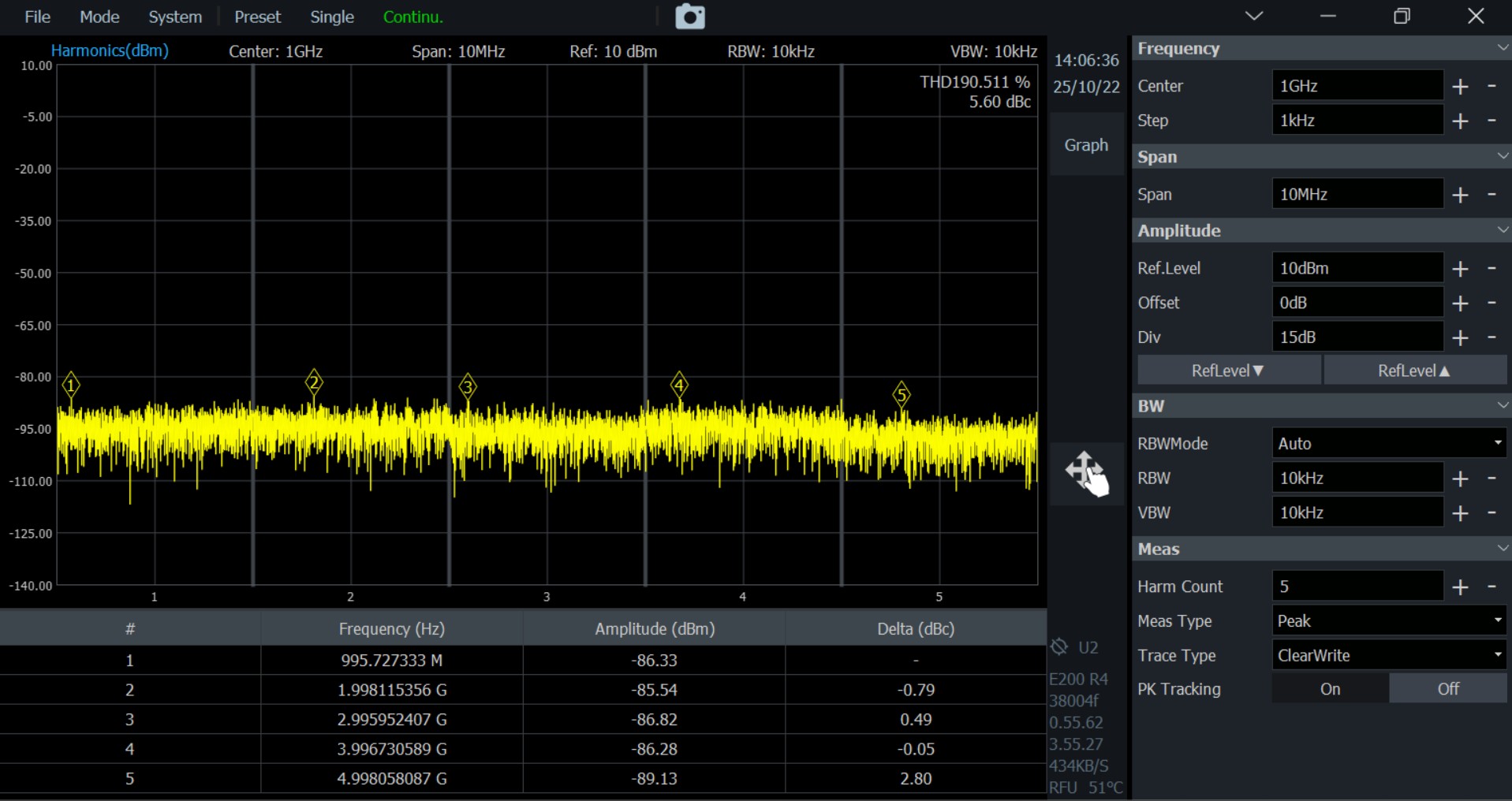Viewport: 1512px width, 801px height.
Task: Click the Graph button
Action: coord(1086,145)
